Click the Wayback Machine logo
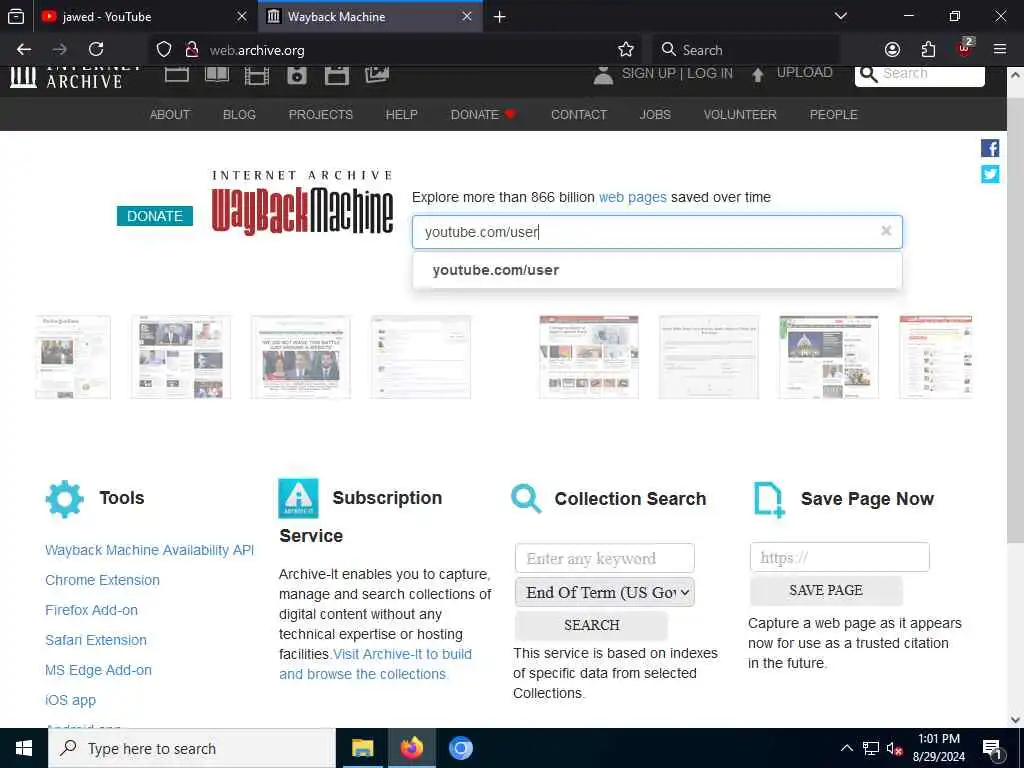The height and width of the screenshot is (768, 1024). tap(302, 203)
